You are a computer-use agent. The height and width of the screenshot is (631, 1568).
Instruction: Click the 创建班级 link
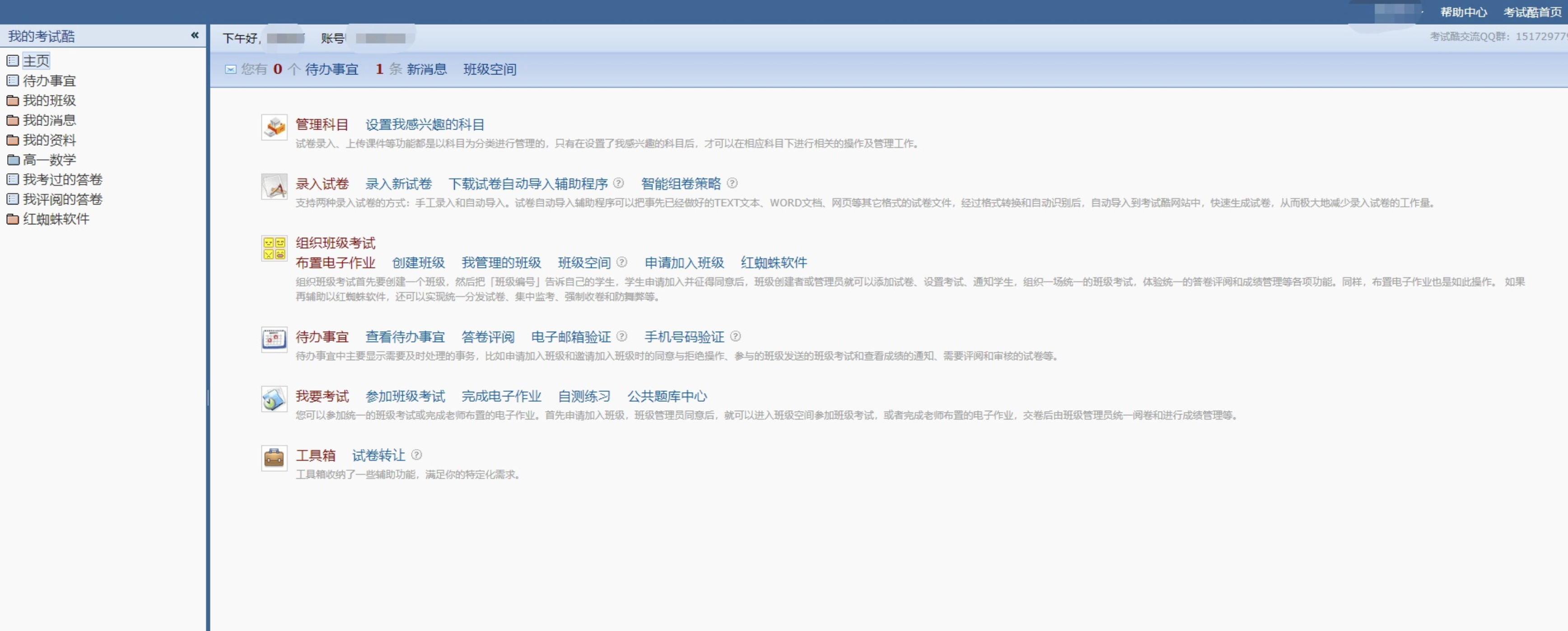coord(418,263)
